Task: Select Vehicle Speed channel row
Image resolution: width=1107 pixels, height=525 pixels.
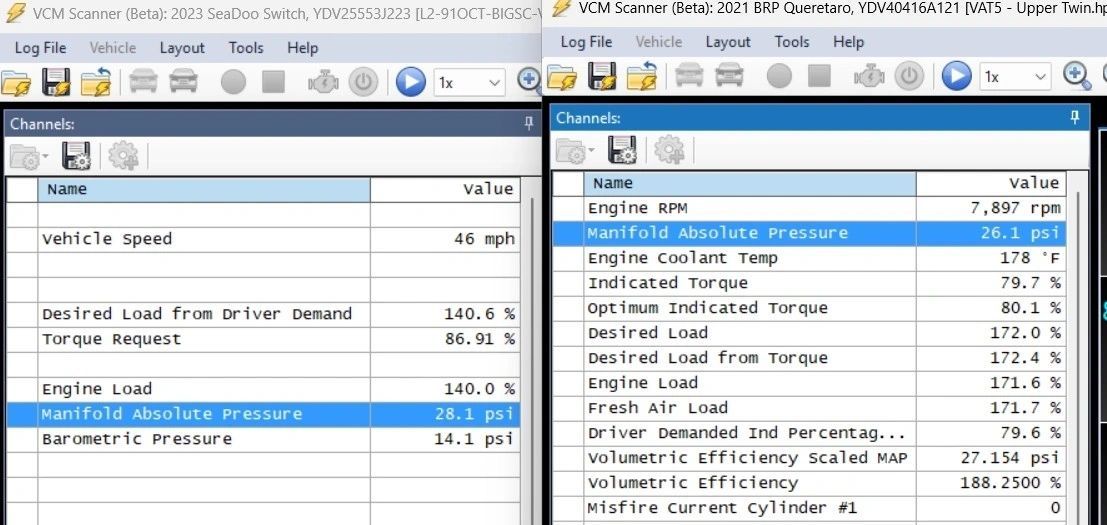Action: 263,239
